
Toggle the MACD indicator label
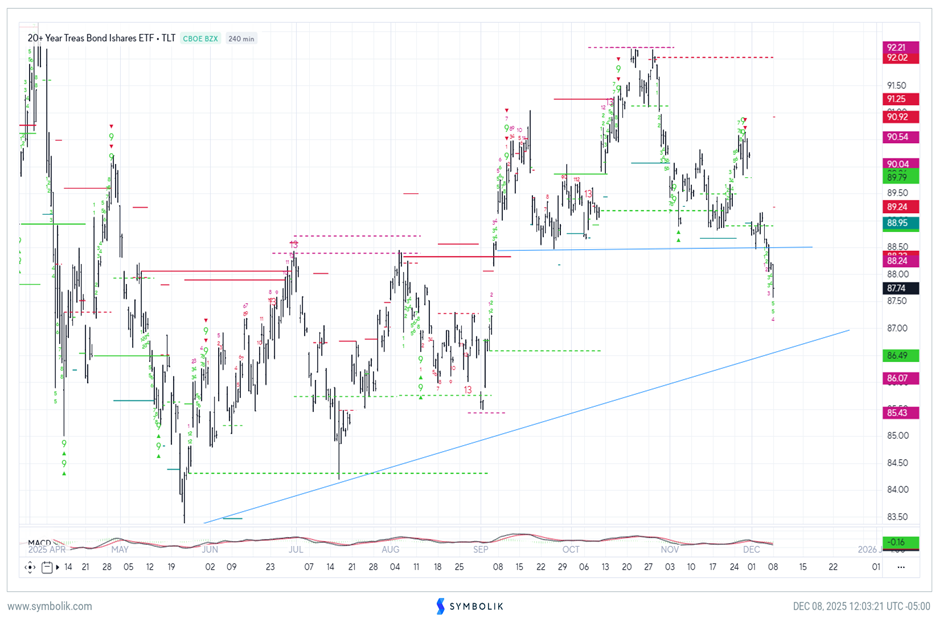[x=39, y=541]
